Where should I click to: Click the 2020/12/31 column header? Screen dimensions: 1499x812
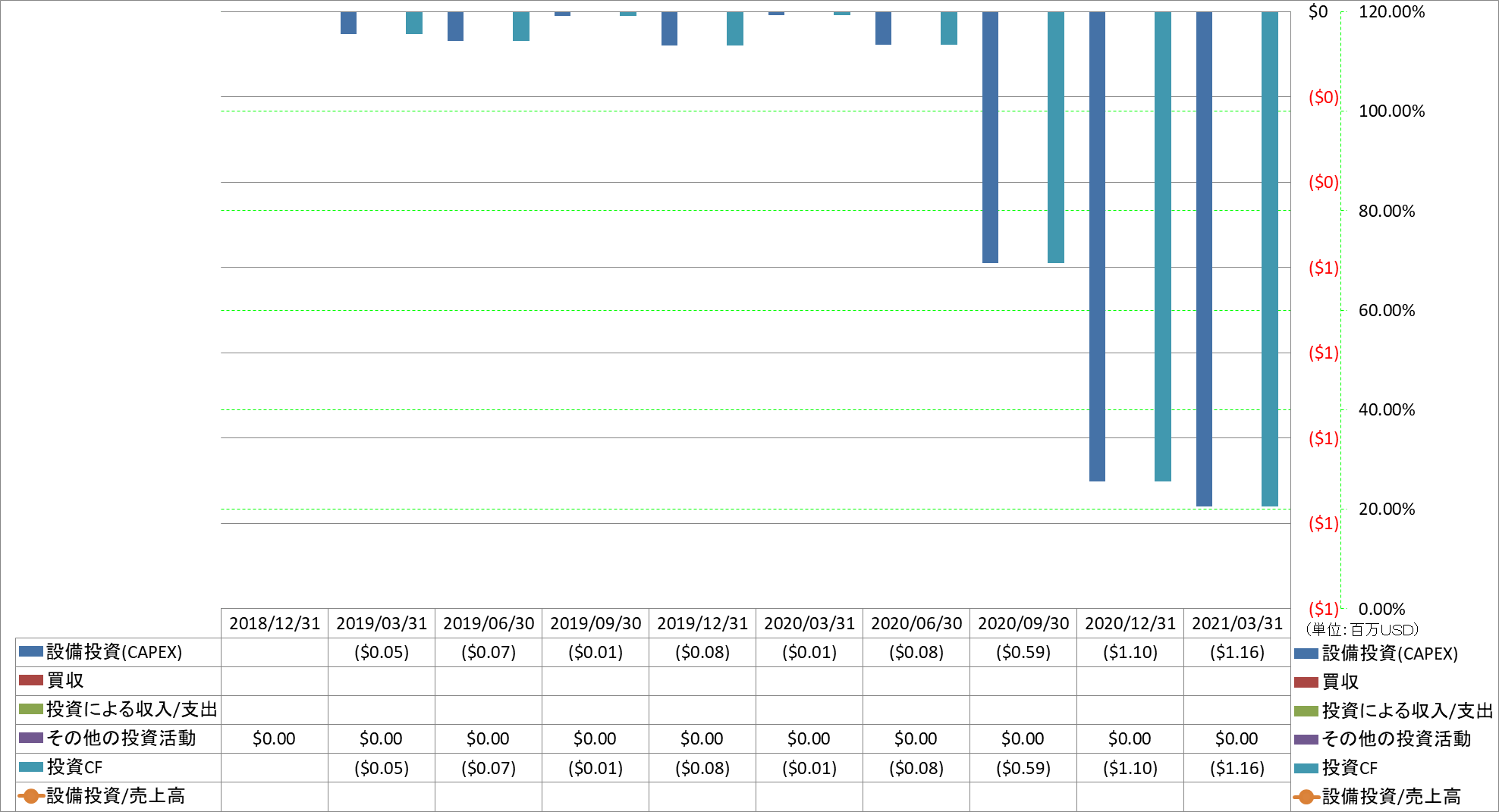[x=1130, y=623]
